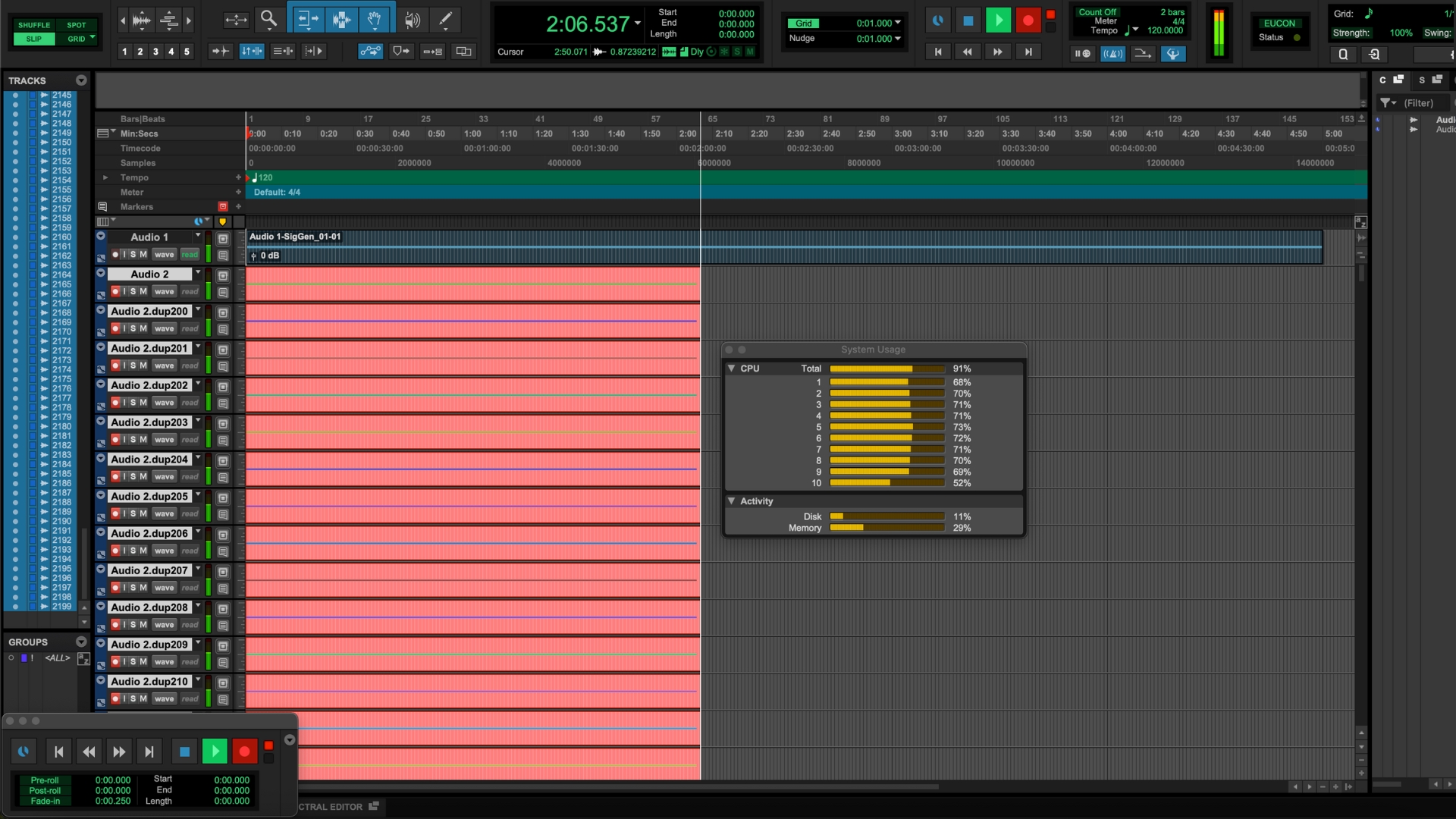Click Return to Zero in floating transport
1456x819 pixels.
pyautogui.click(x=58, y=752)
